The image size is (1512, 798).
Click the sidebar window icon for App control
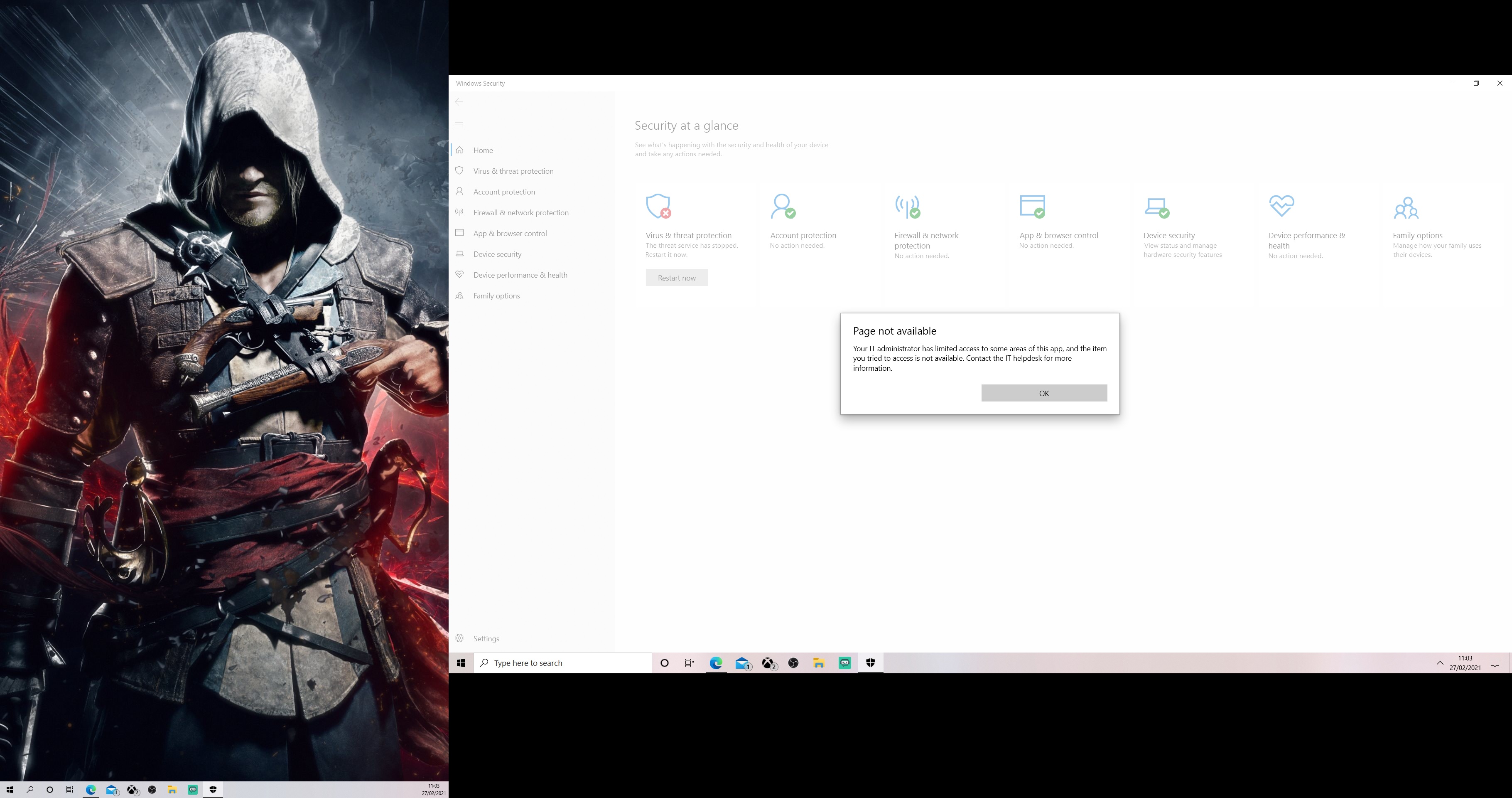coord(459,232)
